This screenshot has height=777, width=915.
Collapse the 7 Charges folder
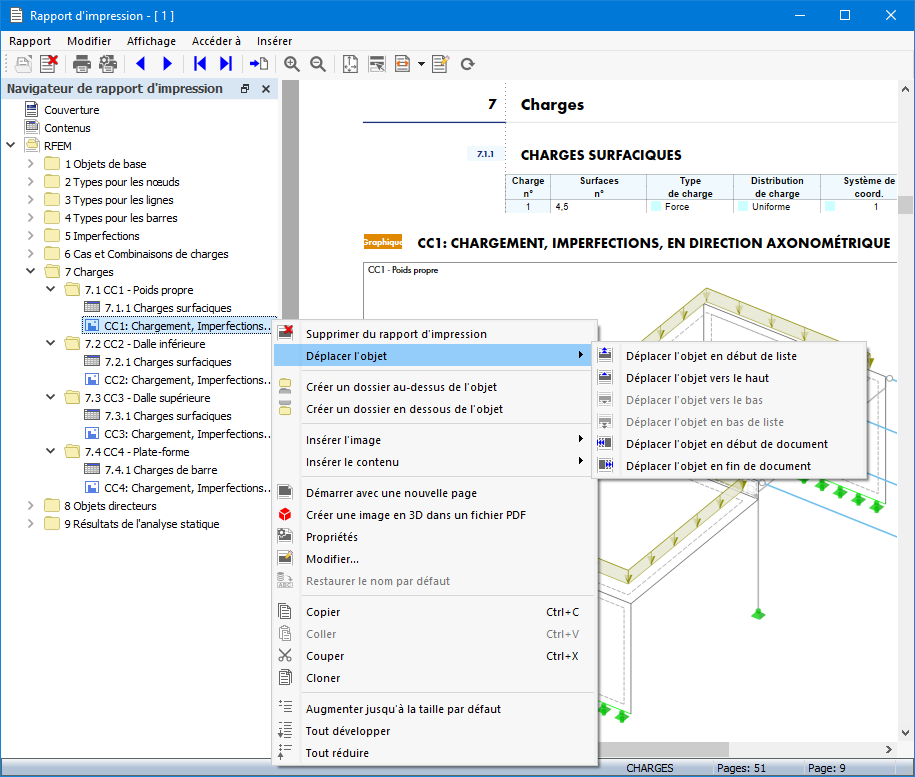(31, 271)
